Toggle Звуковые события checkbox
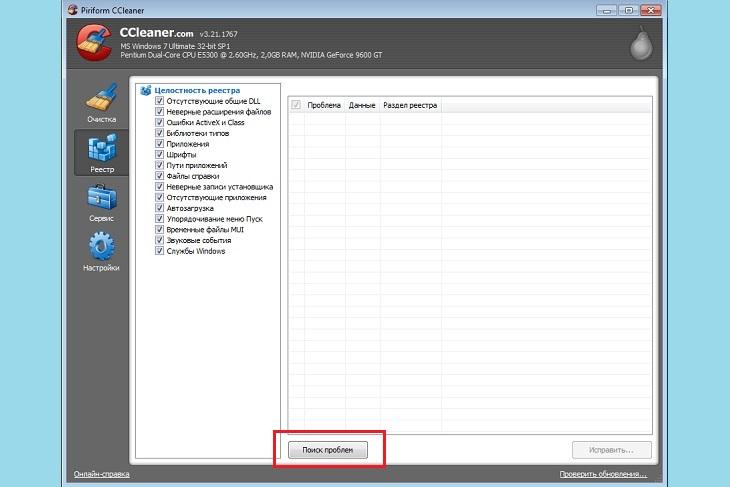This screenshot has height=487, width=730. pyautogui.click(x=159, y=240)
